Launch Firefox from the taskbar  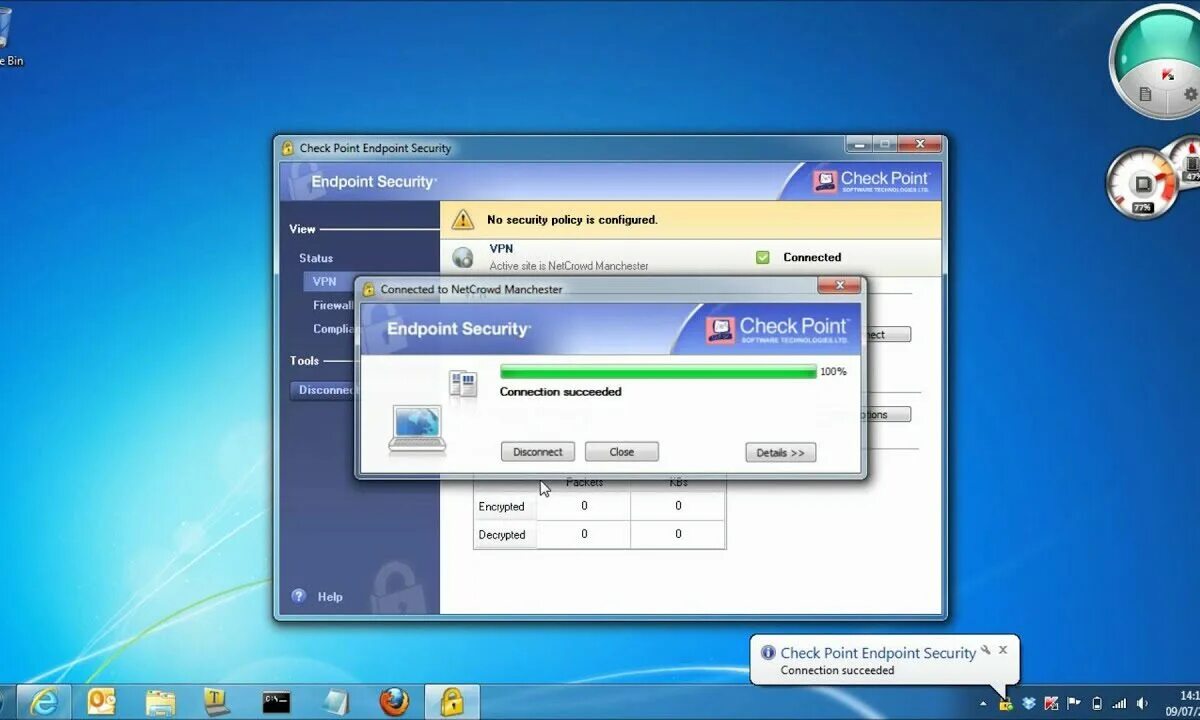[394, 701]
